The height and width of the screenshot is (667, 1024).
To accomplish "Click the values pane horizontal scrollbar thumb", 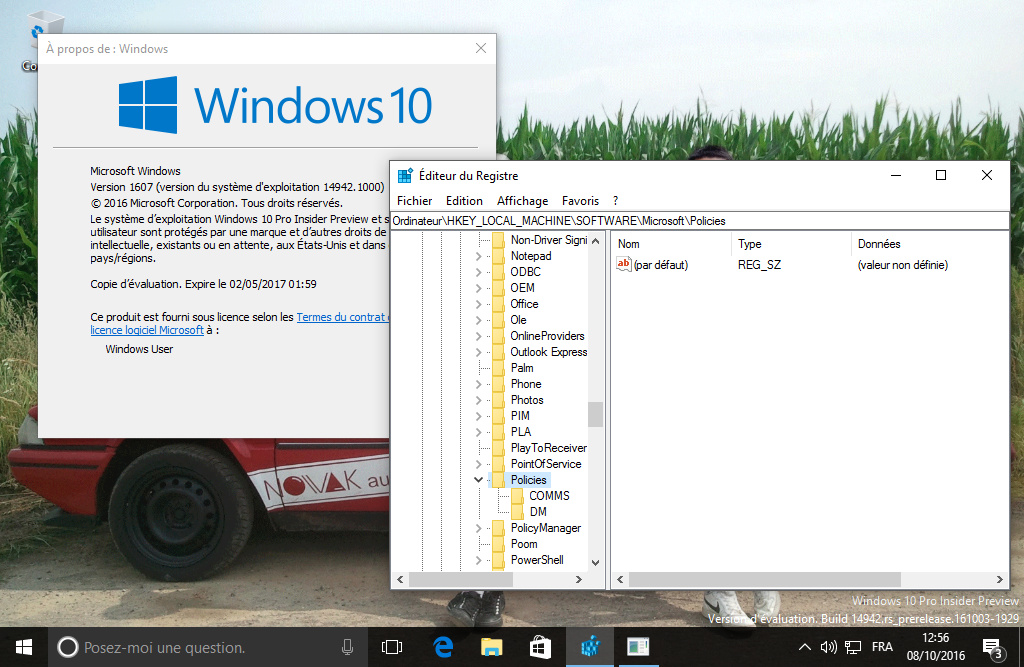I will (765, 579).
